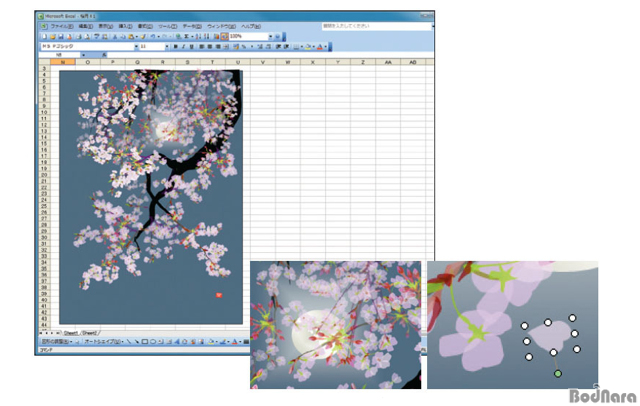Screen dimensions: 640x406
Task: Open the Borders dropdown arrow
Action: pyautogui.click(x=302, y=47)
